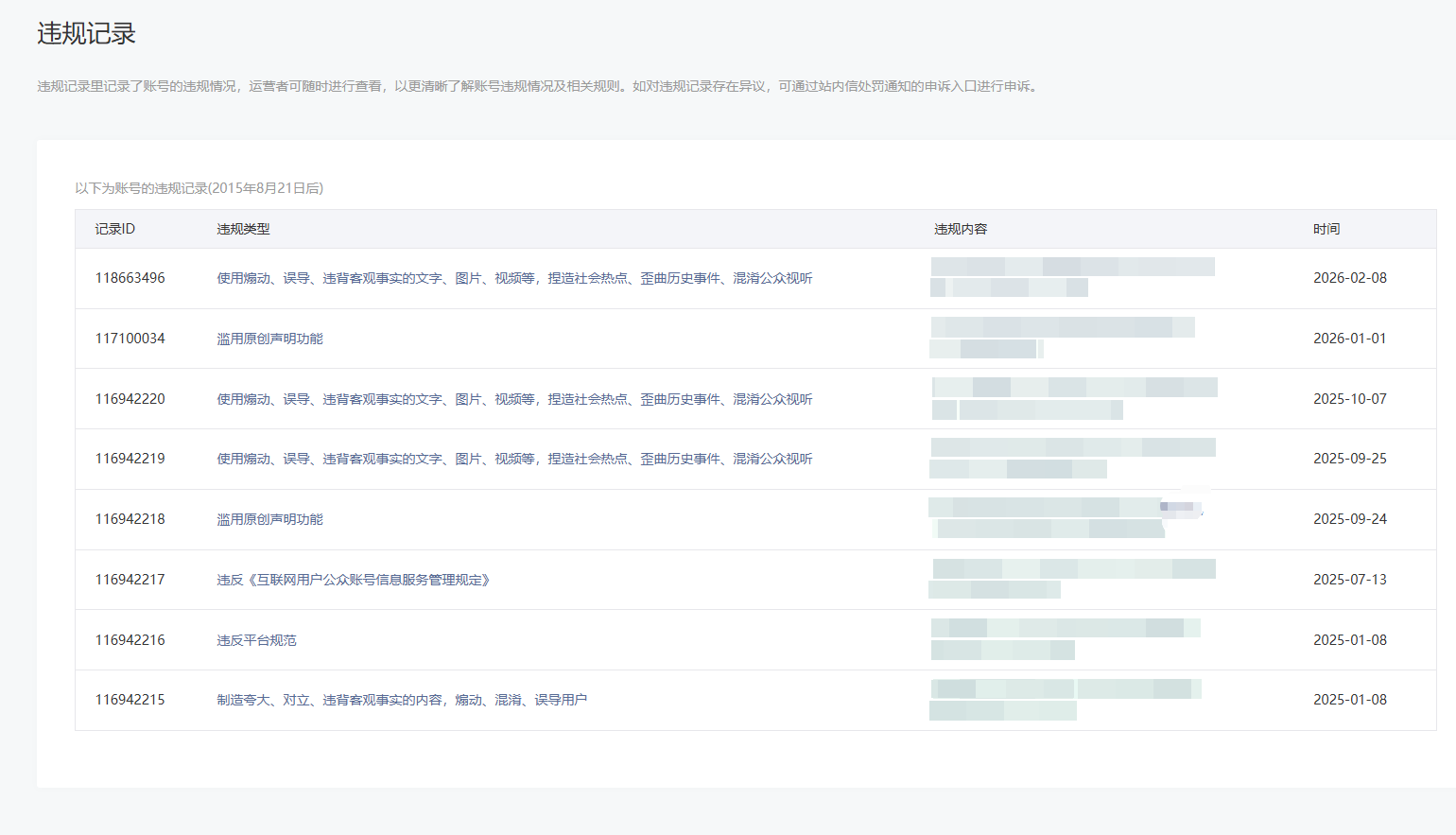Open 滥用原创声明功能 link for record 116942218
Image resolution: width=1456 pixels, height=835 pixels.
[269, 519]
